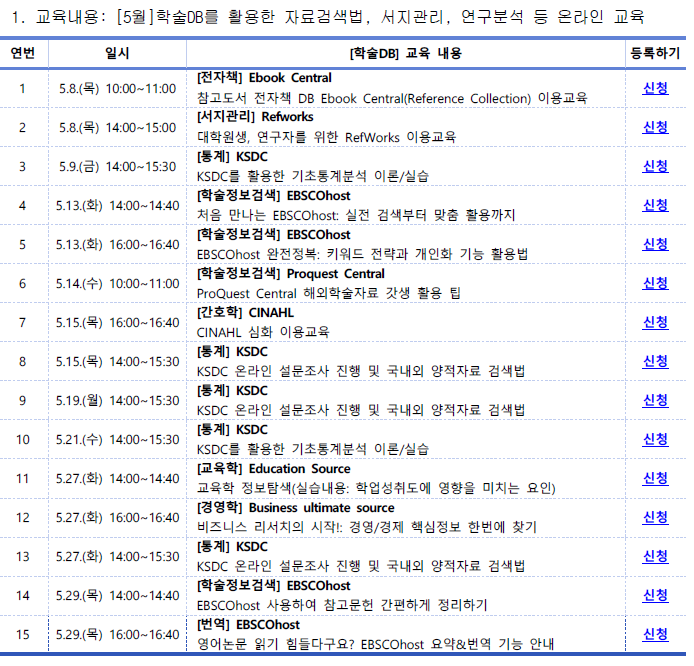
Task: Click the [학술DB] 교육 내용 header
Action: point(405,54)
